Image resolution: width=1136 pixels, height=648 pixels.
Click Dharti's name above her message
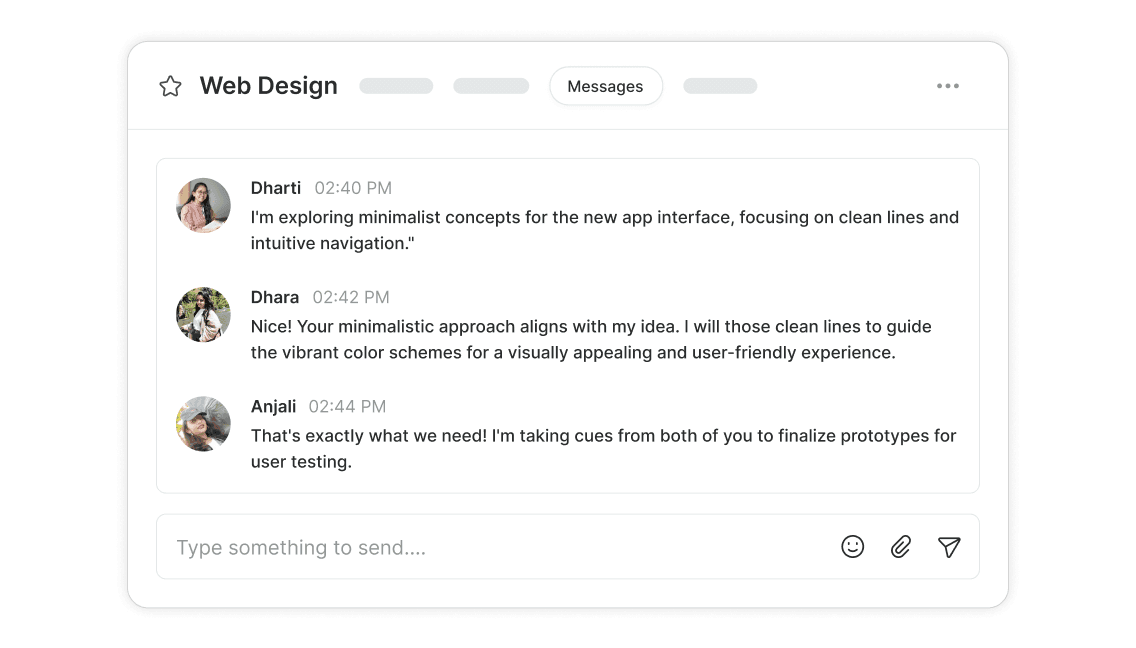(276, 188)
